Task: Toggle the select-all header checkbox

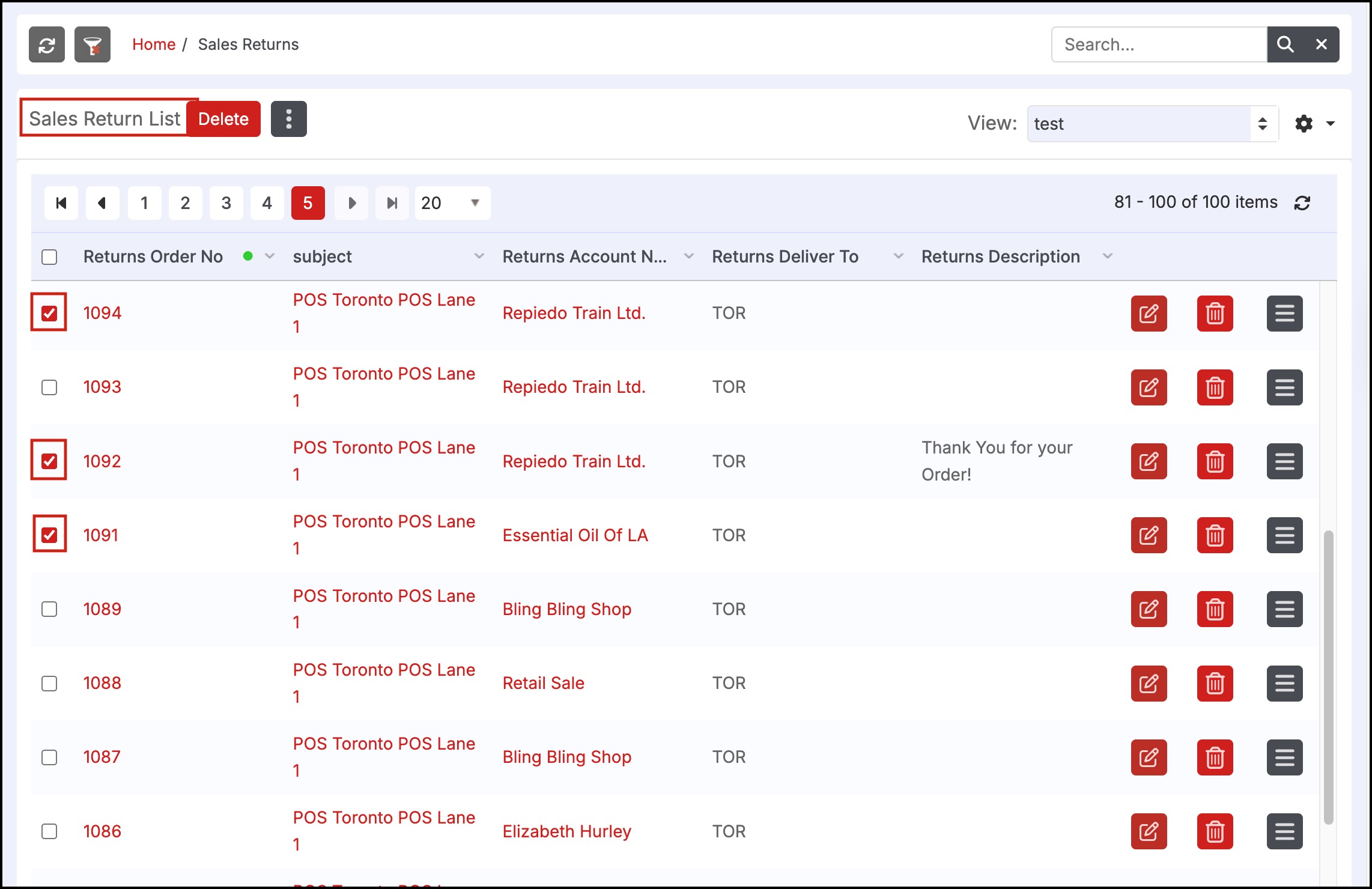Action: pos(49,257)
